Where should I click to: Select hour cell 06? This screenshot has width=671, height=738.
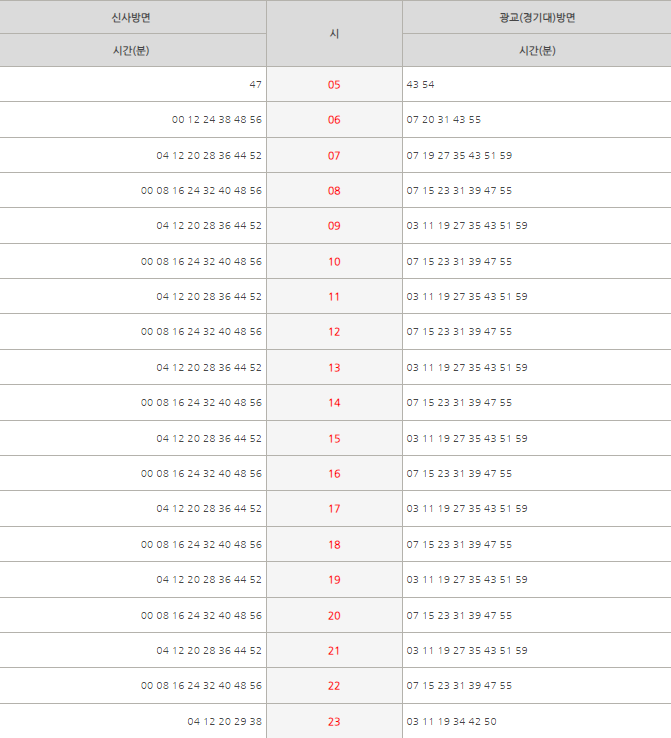(334, 120)
